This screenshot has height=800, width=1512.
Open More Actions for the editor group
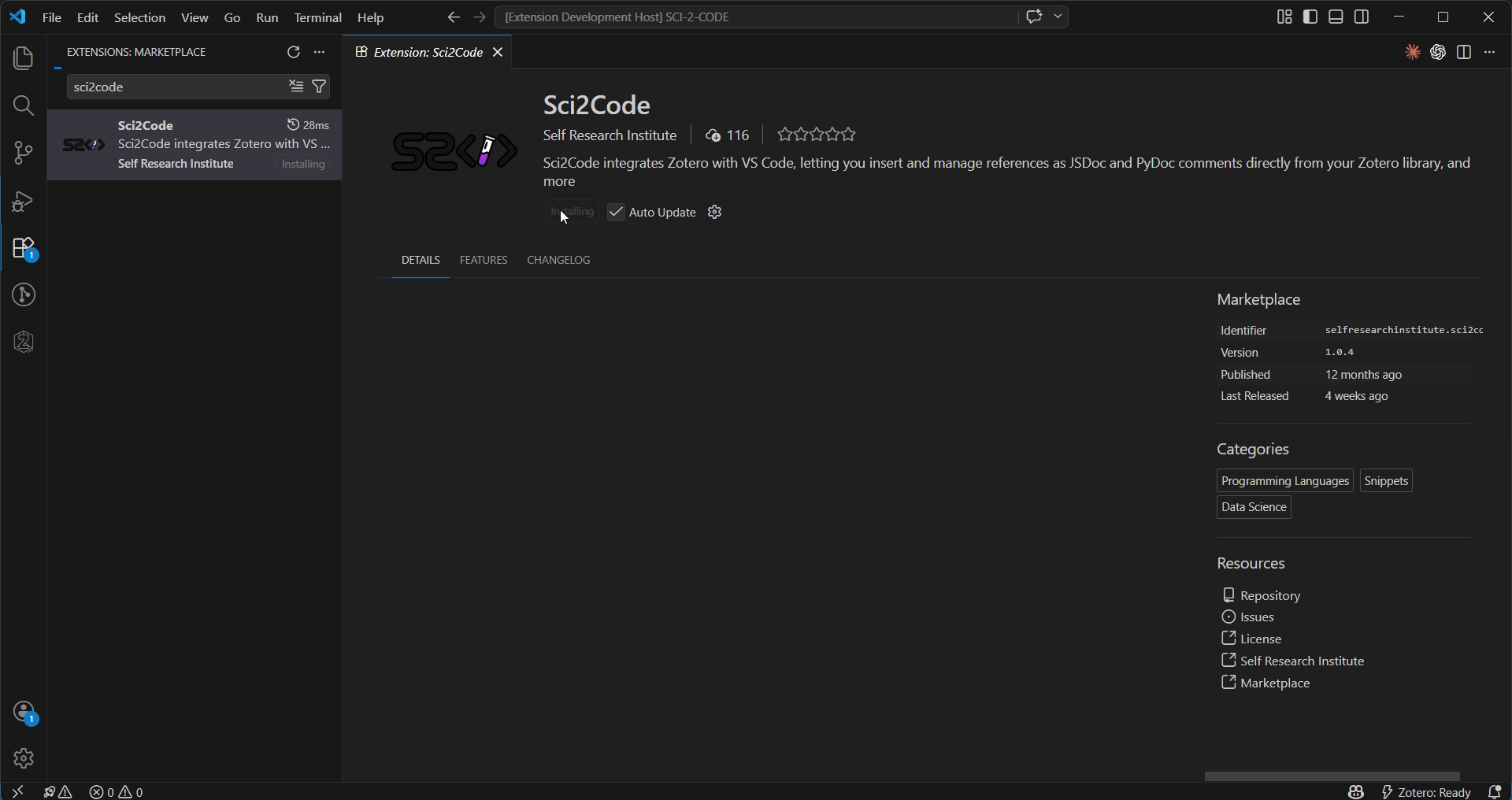pos(1489,52)
